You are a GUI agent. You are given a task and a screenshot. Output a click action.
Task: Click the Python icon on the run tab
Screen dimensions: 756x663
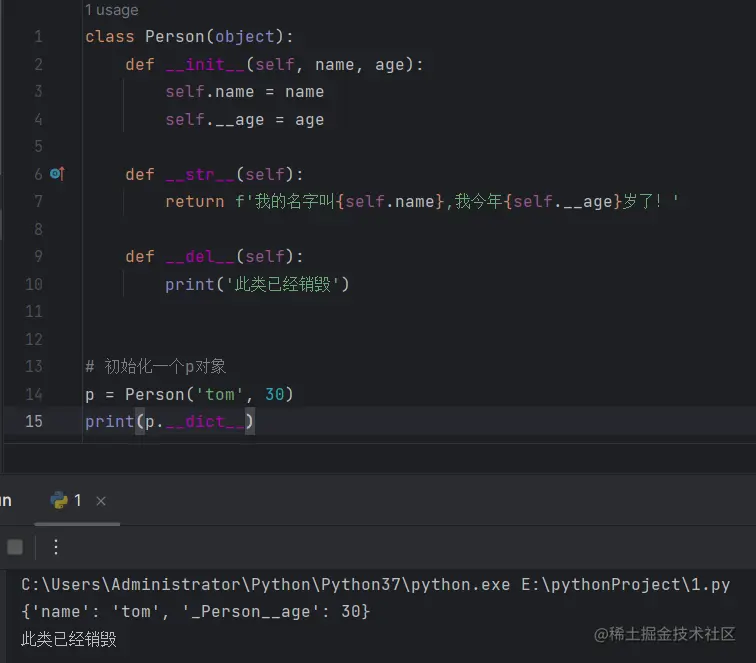(x=59, y=501)
